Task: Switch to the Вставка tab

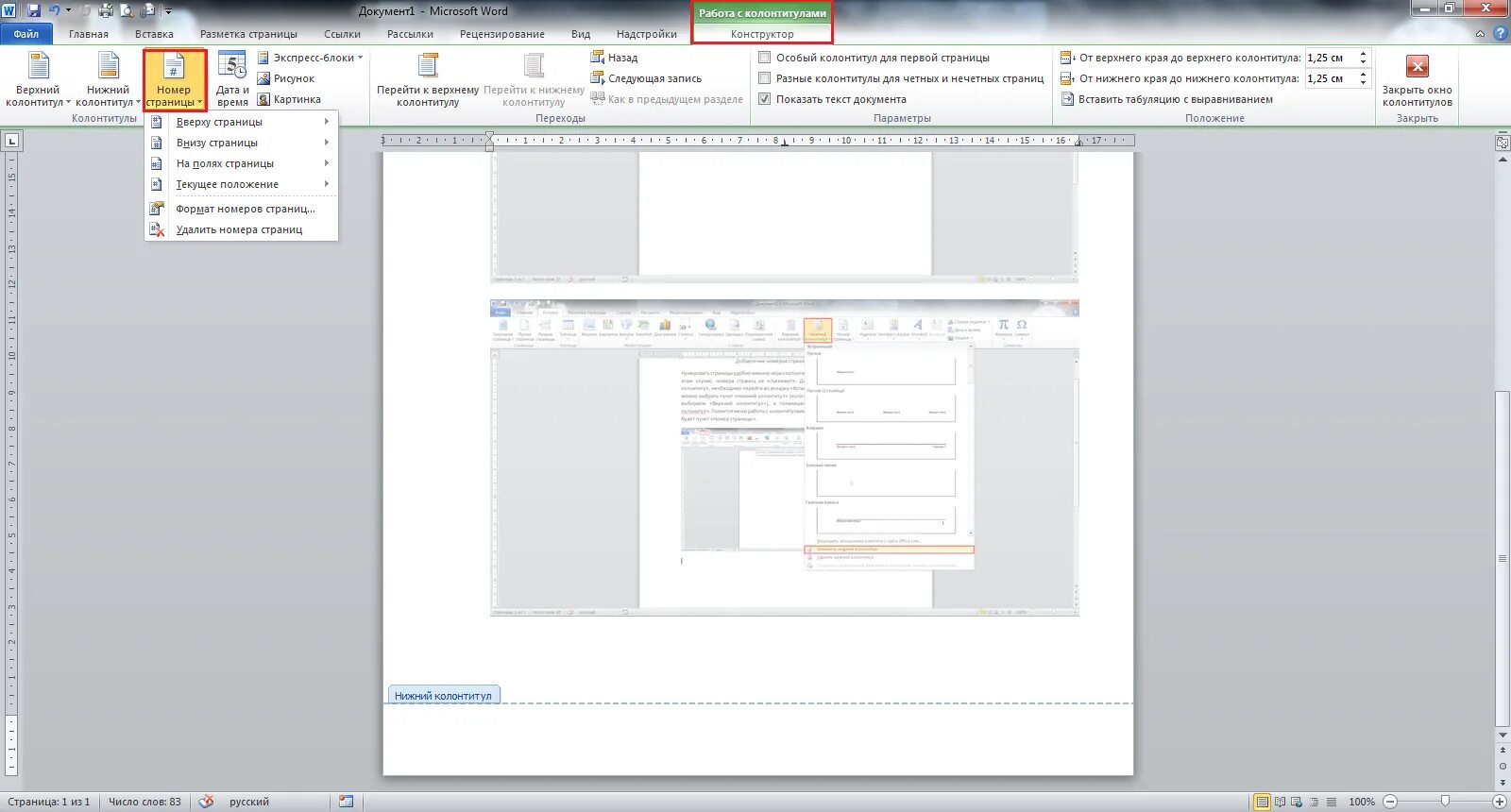Action: [x=154, y=34]
